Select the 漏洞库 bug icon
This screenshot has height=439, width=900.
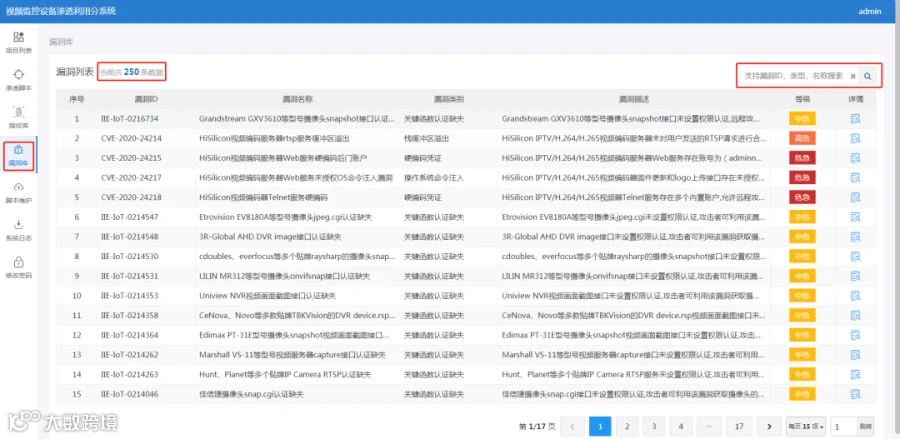coord(18,150)
